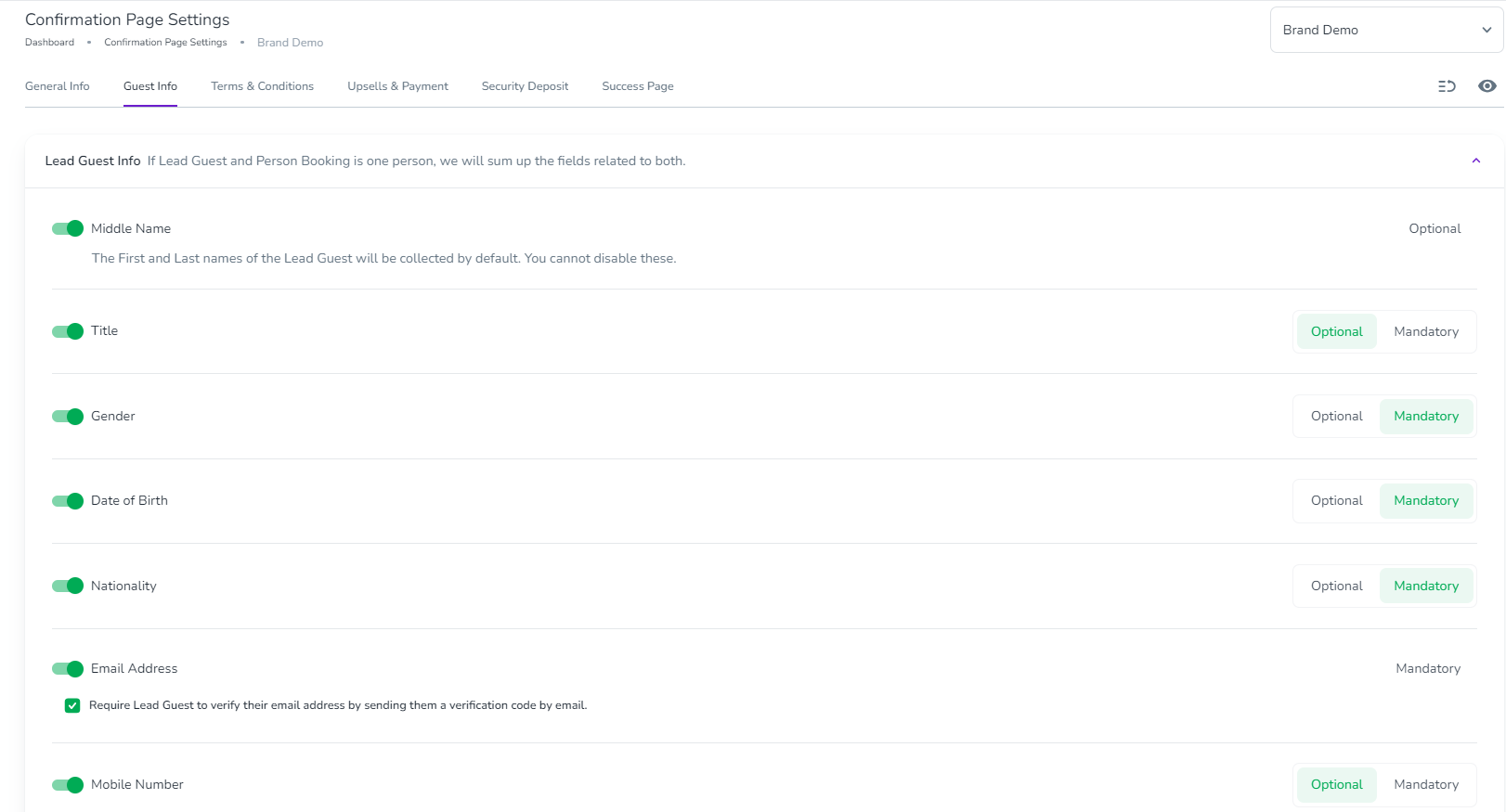The height and width of the screenshot is (812, 1506).
Task: Set Title to Mandatory
Action: 1426,331
